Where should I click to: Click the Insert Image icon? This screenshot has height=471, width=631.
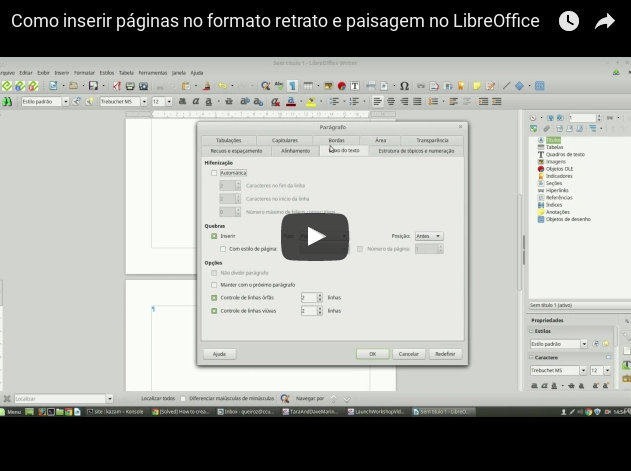(328, 86)
